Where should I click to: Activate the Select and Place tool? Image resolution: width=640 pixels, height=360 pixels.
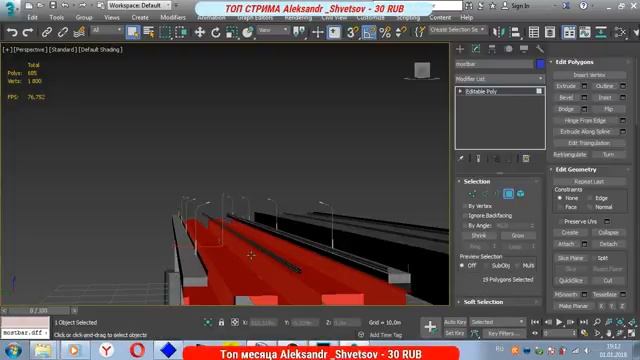pyautogui.click(x=248, y=32)
